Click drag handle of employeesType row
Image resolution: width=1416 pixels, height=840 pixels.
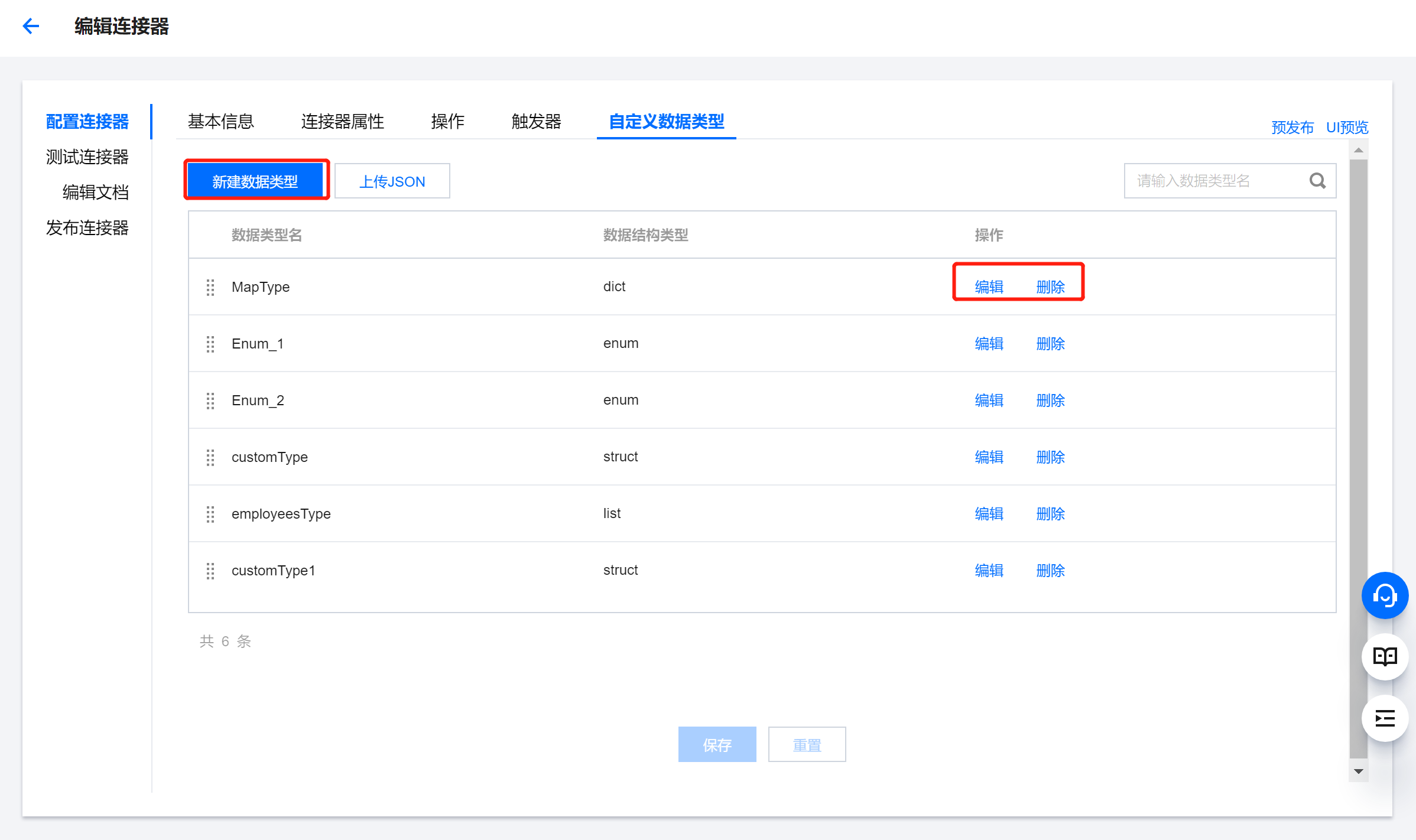pos(210,514)
